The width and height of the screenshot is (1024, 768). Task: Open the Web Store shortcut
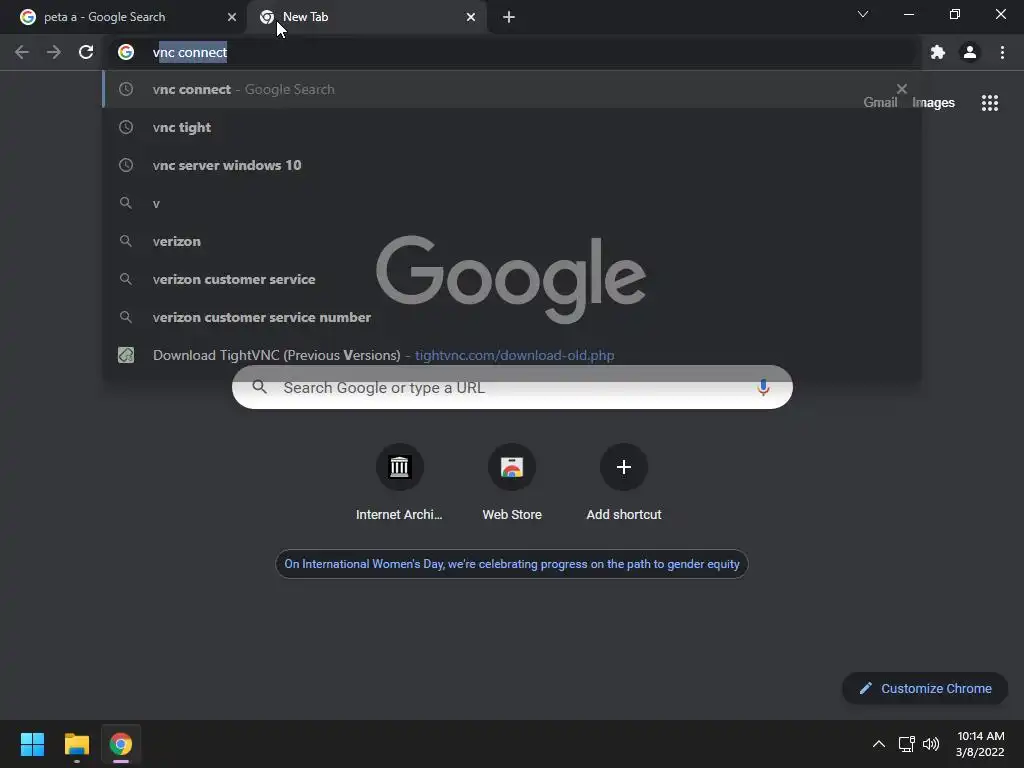click(512, 482)
